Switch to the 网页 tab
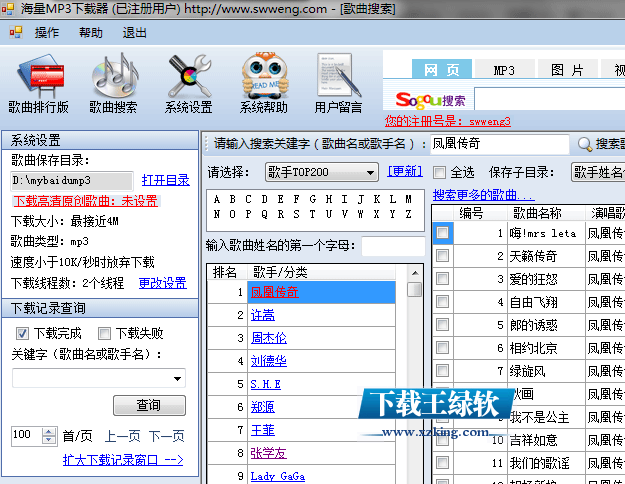625x484 pixels. coord(442,69)
